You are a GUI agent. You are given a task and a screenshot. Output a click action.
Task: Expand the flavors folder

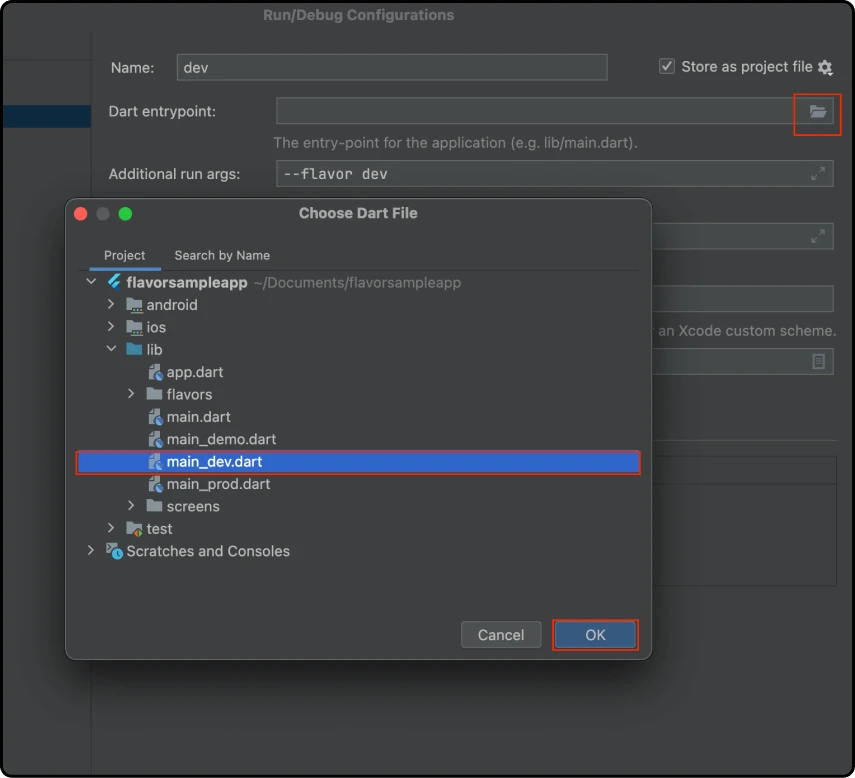click(131, 394)
